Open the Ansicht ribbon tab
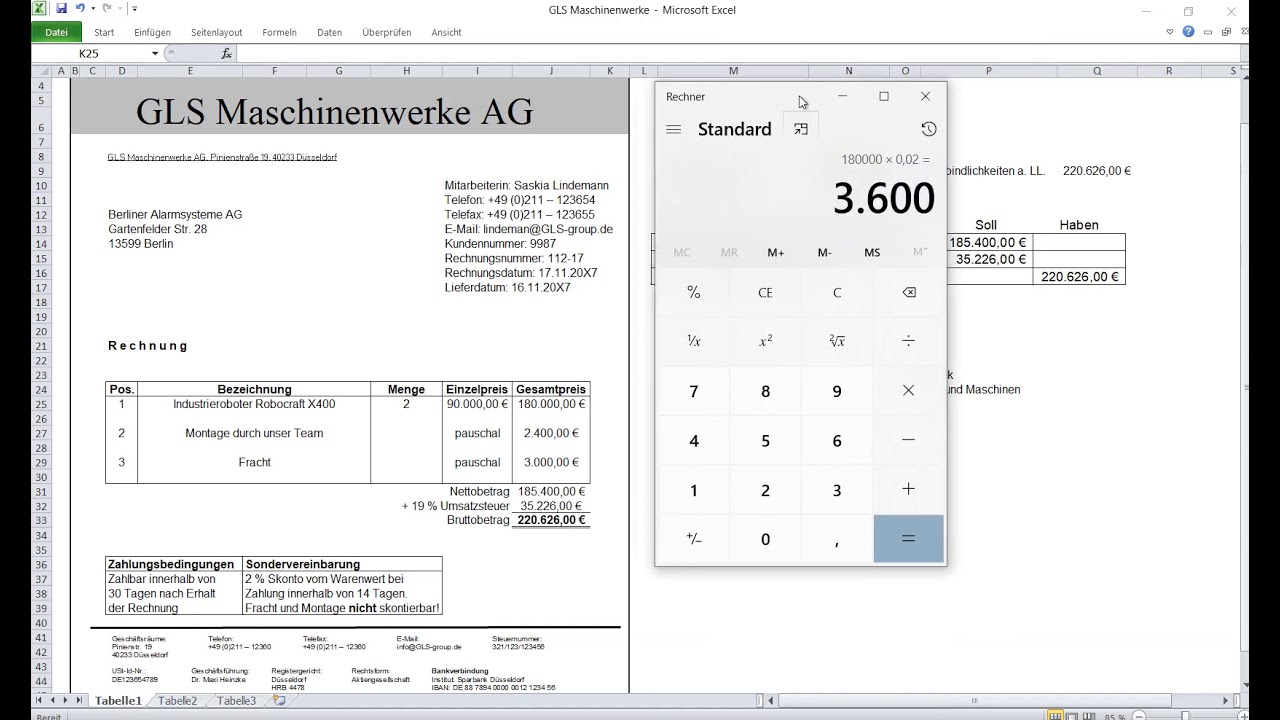 (x=446, y=32)
